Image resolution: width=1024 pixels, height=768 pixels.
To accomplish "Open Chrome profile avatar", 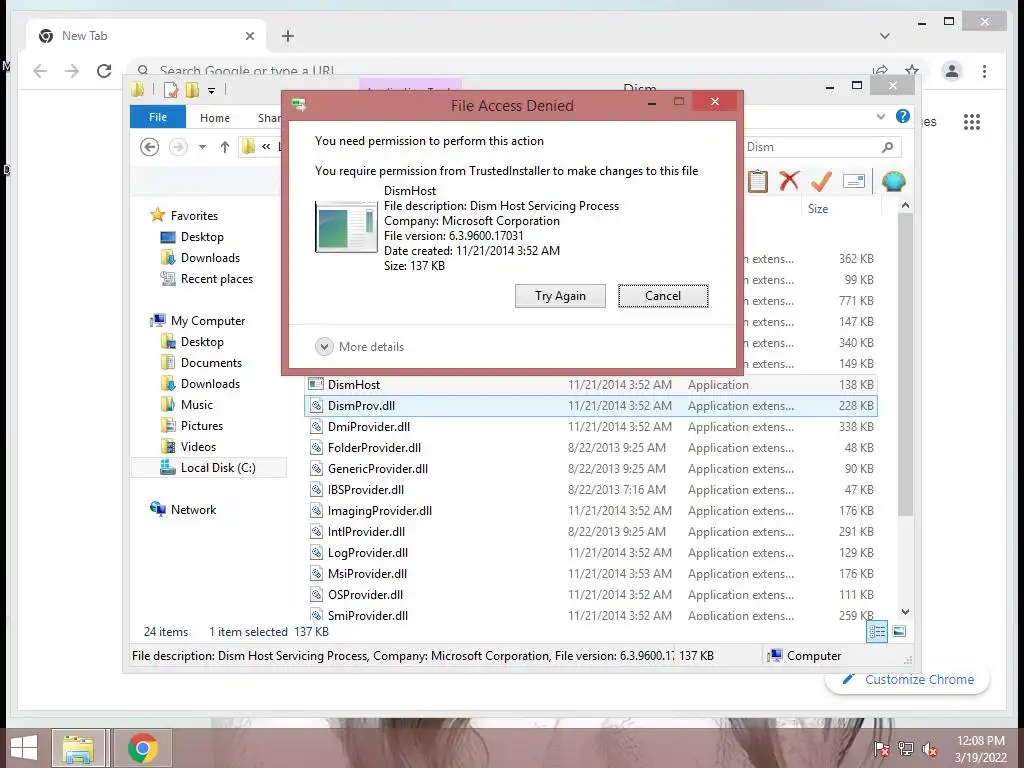I will (x=952, y=71).
